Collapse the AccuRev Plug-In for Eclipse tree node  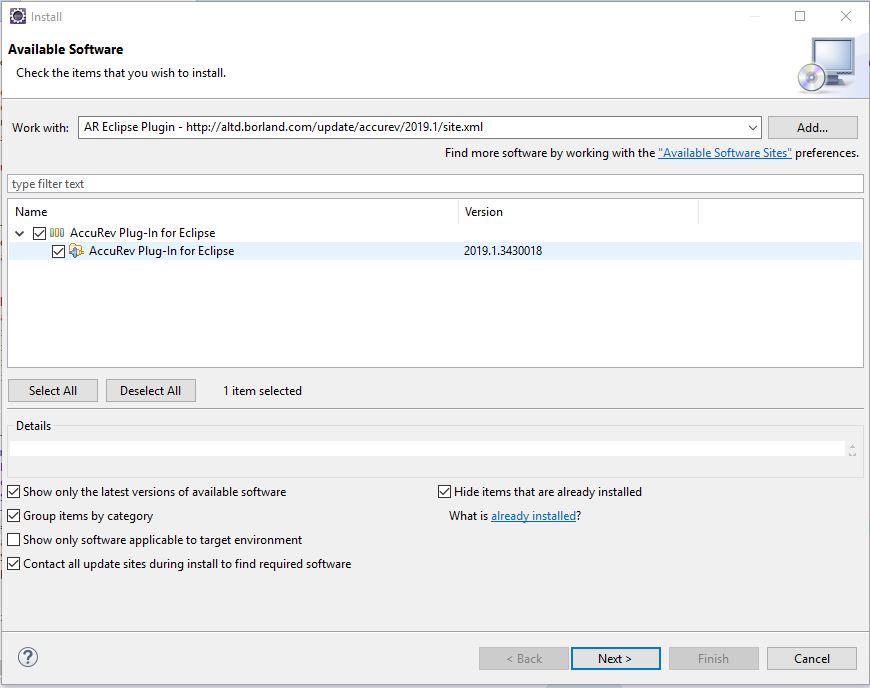click(20, 233)
